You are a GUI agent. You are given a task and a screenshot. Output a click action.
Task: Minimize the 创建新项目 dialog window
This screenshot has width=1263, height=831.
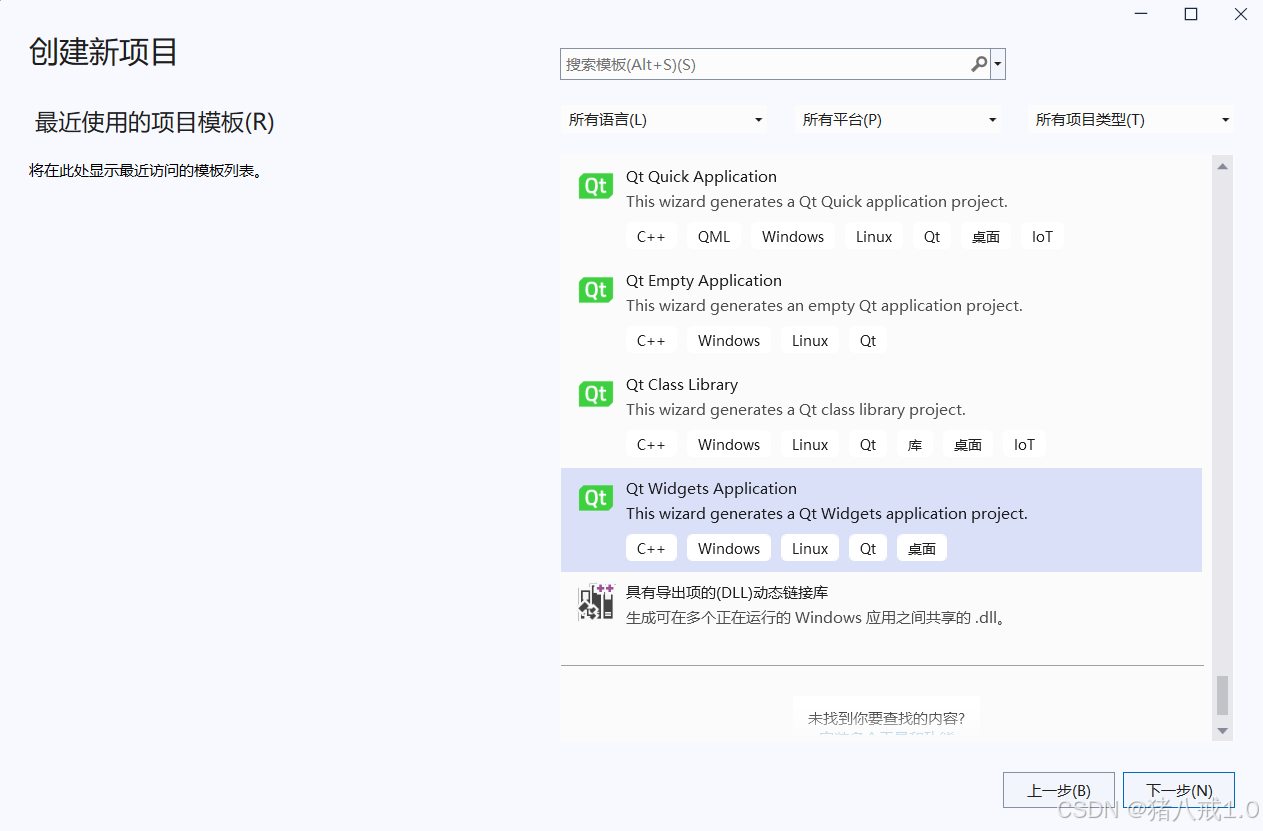(x=1141, y=14)
